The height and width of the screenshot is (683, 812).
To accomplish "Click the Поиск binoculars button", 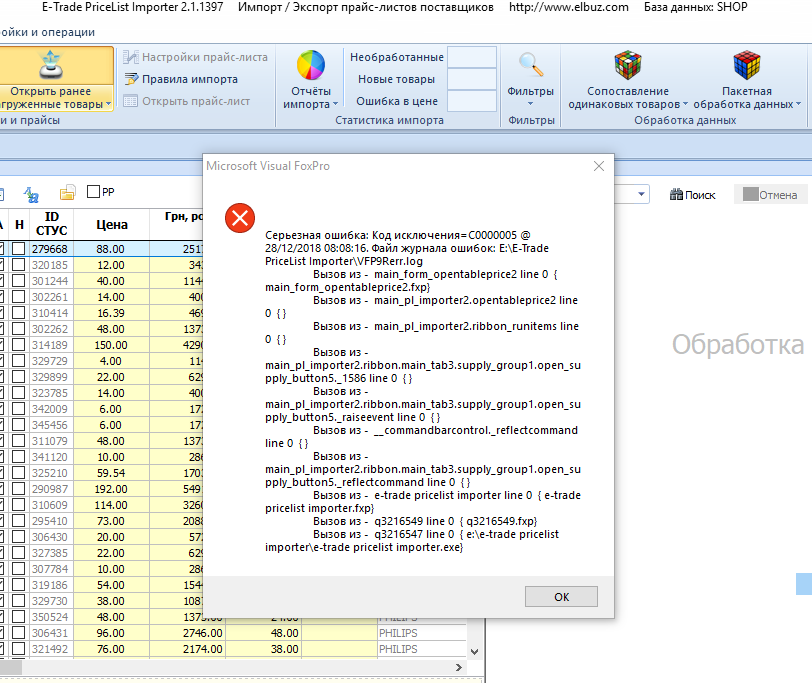I will [x=692, y=195].
